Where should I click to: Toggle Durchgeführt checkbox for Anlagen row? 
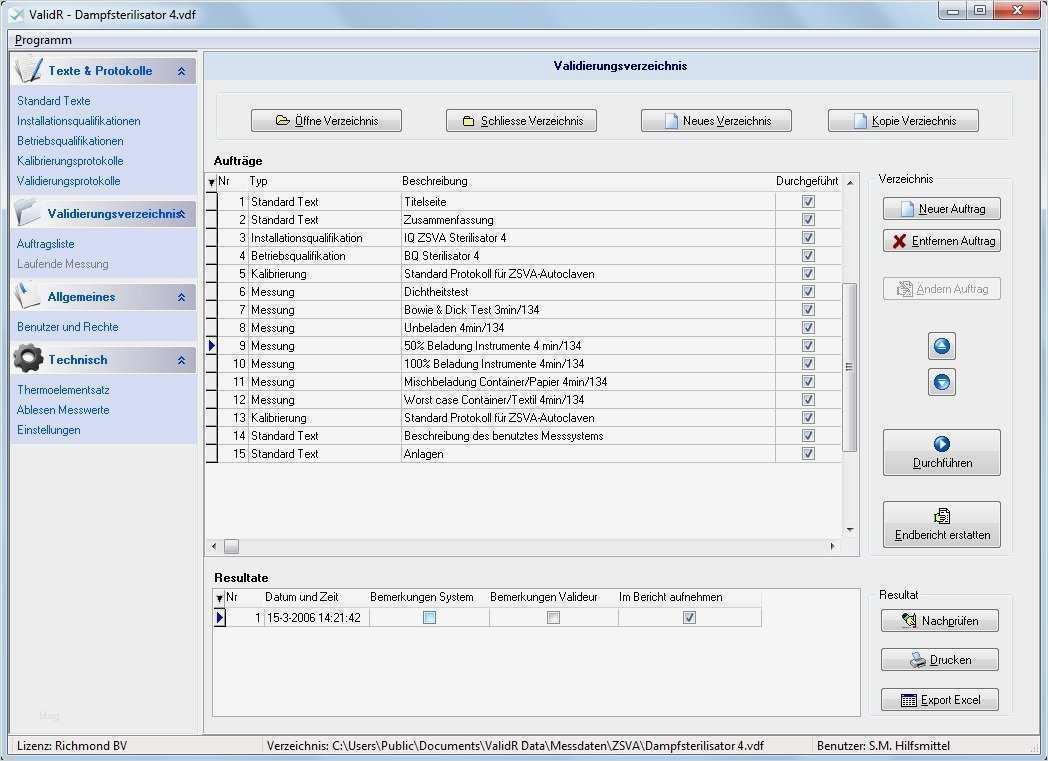808,454
